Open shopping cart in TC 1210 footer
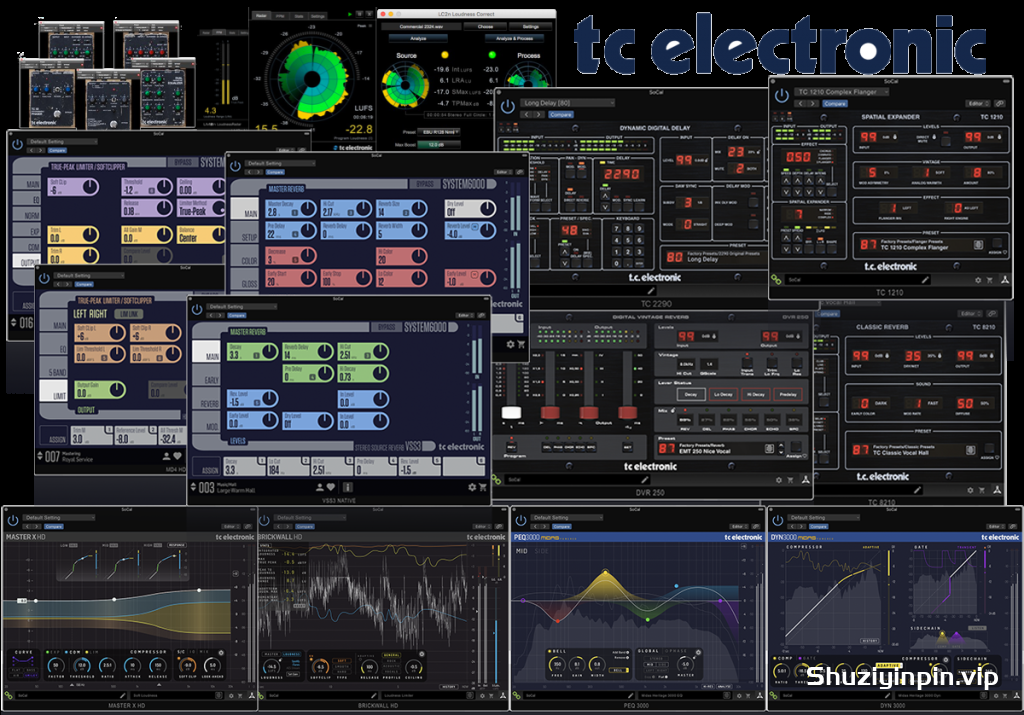The width and height of the screenshot is (1024, 715). click(x=989, y=280)
